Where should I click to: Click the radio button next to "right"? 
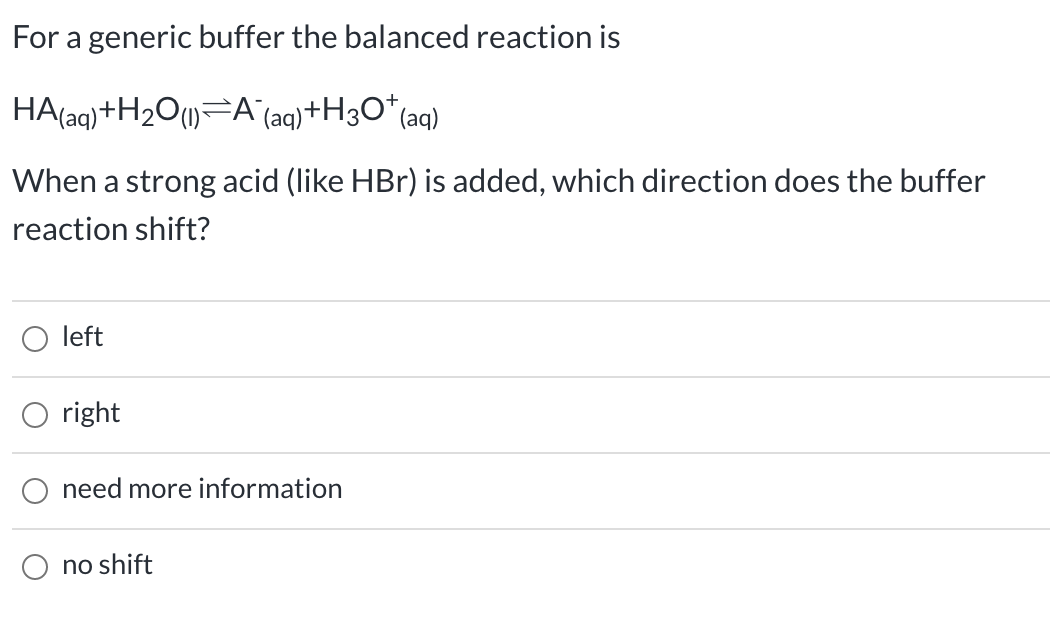34,414
